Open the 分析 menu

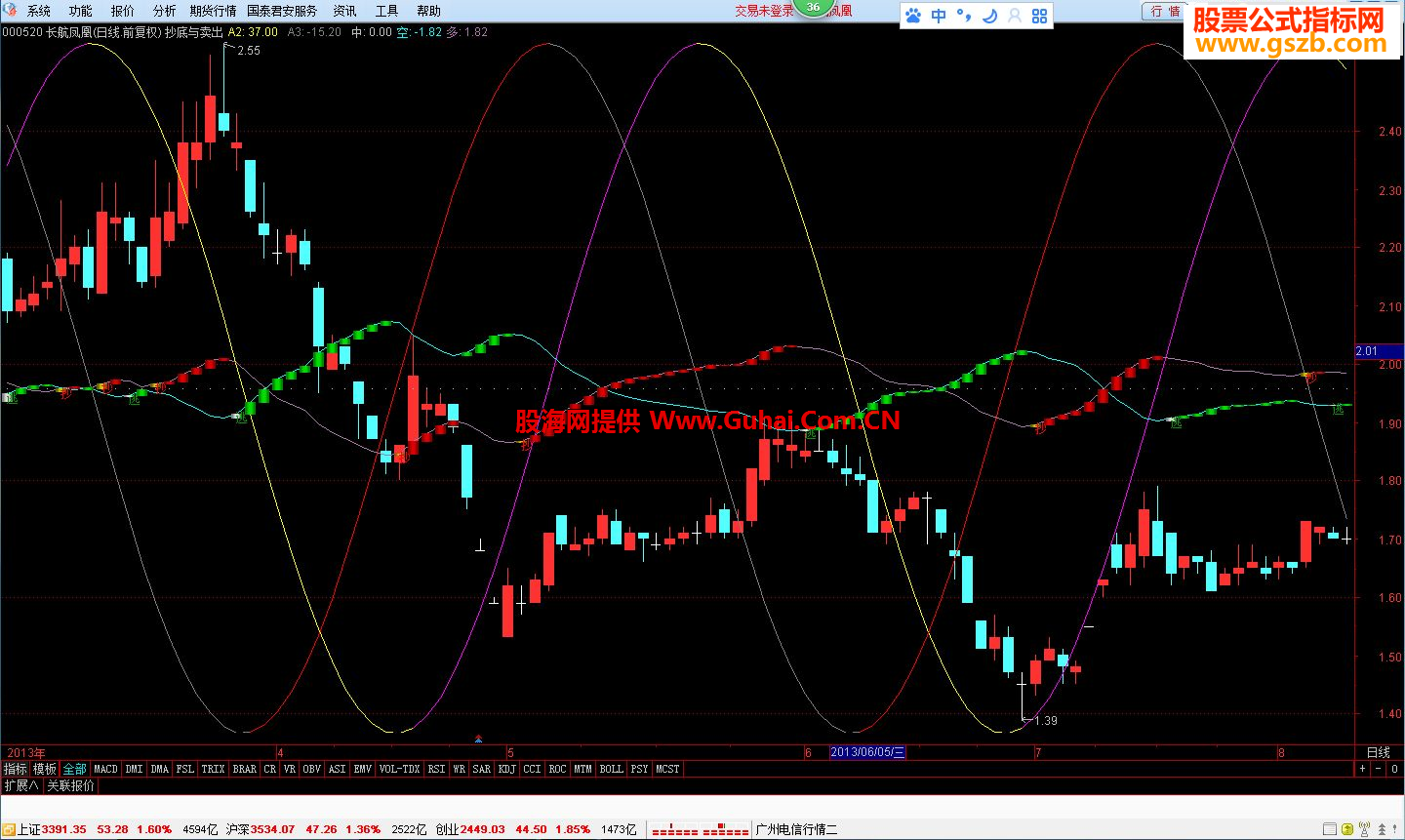[165, 11]
